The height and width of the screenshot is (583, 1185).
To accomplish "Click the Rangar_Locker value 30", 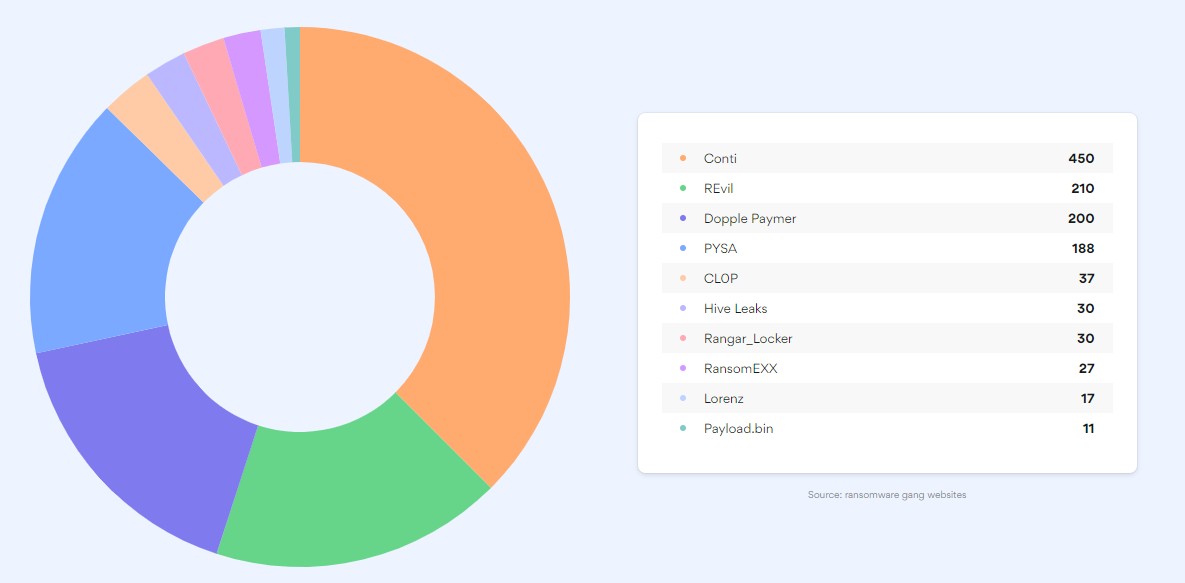I will (x=1085, y=338).
